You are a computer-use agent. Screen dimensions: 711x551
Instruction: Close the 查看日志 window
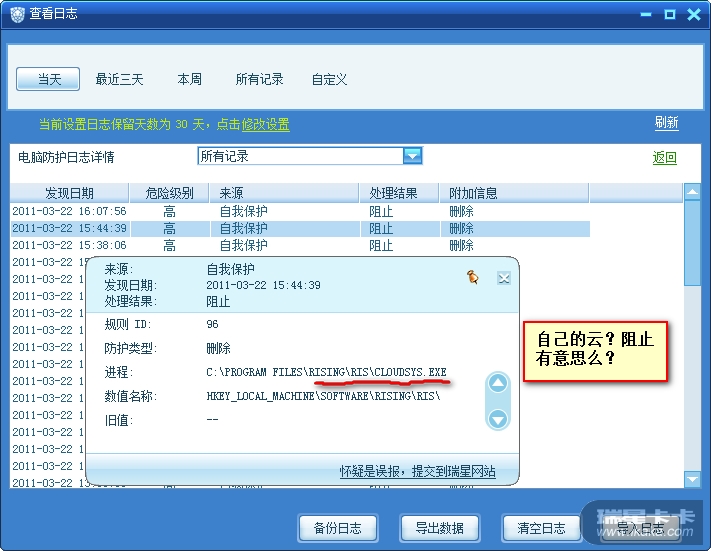click(694, 15)
